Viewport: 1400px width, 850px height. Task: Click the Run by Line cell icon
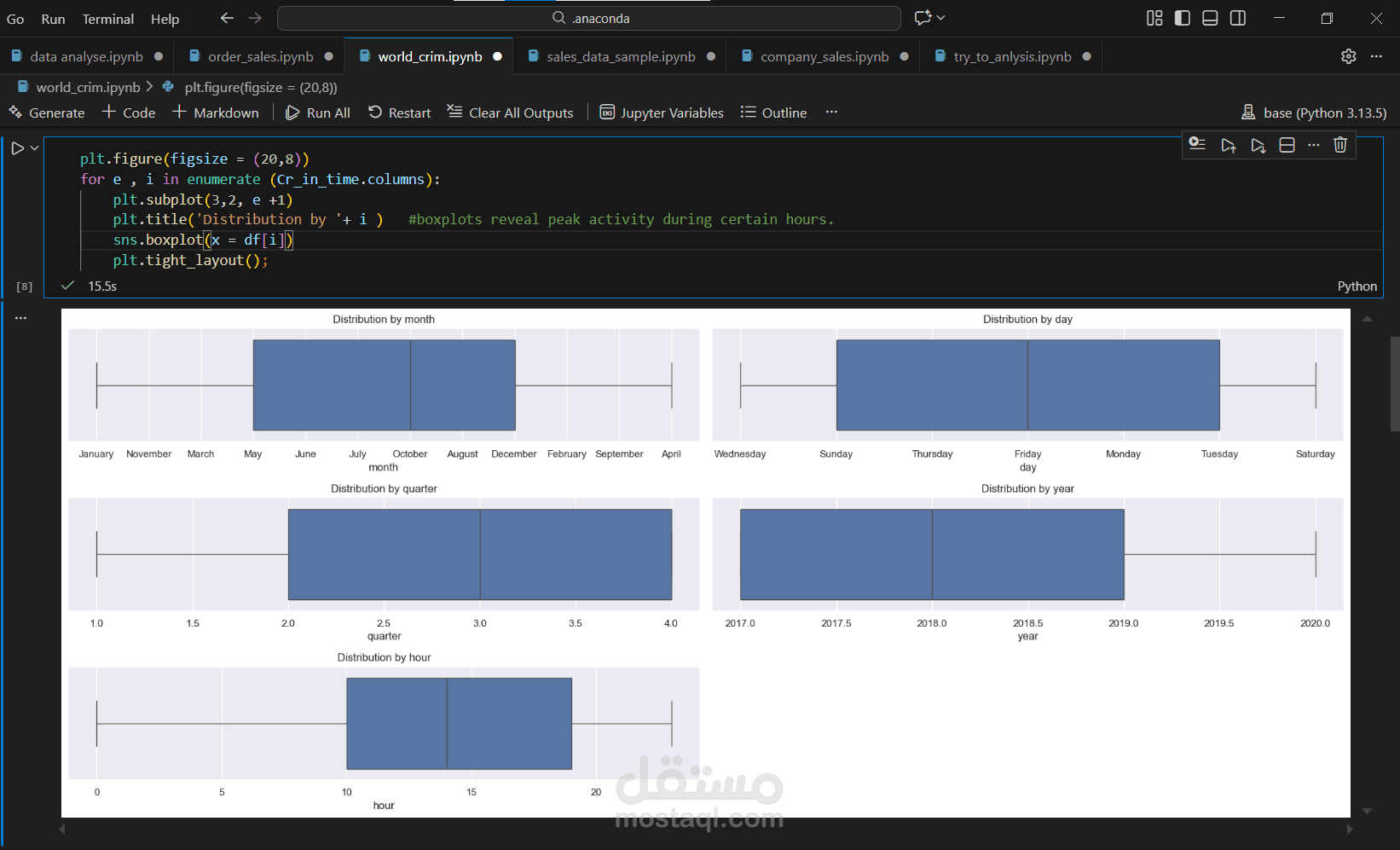[1197, 145]
